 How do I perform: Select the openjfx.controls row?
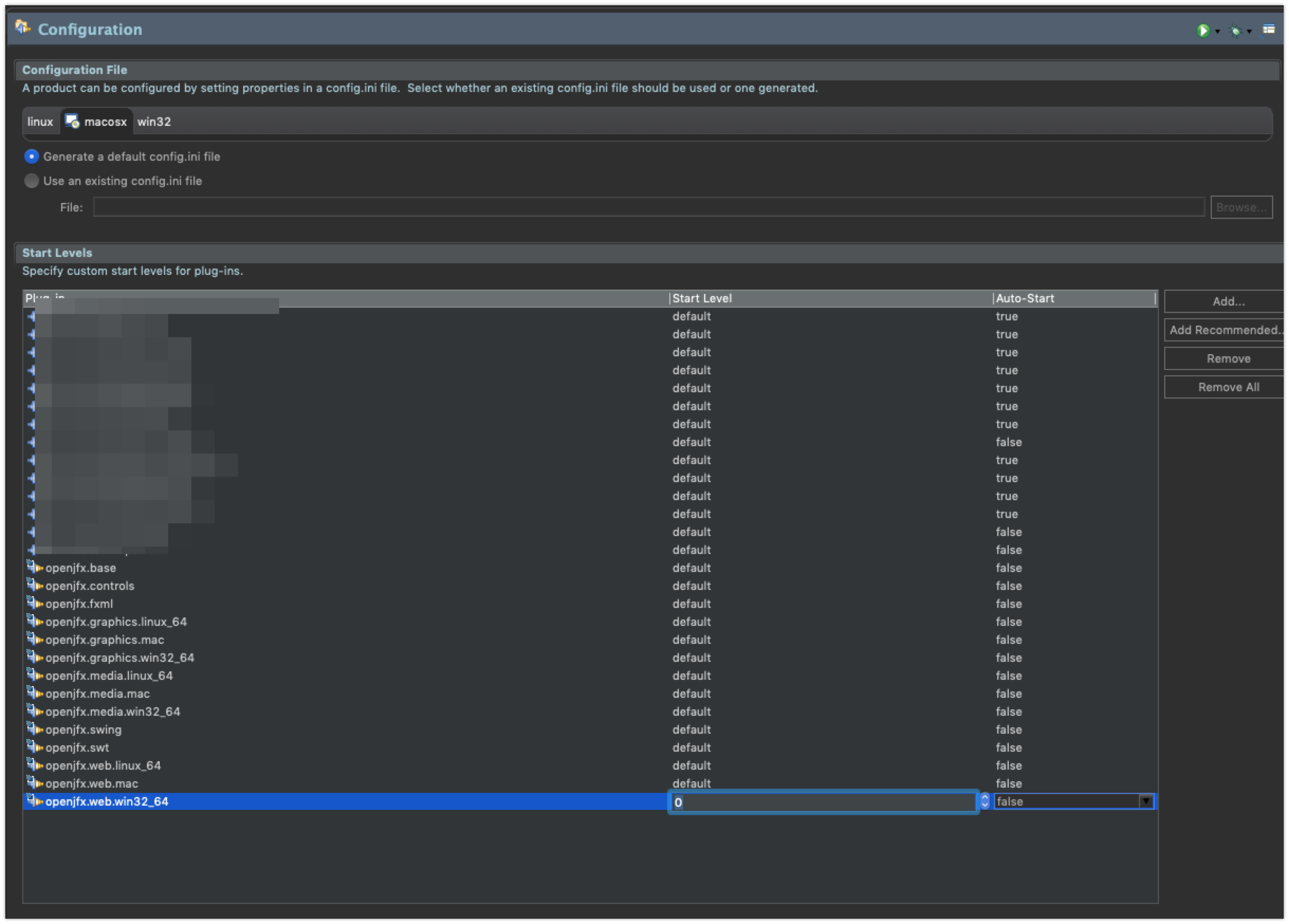coord(90,585)
